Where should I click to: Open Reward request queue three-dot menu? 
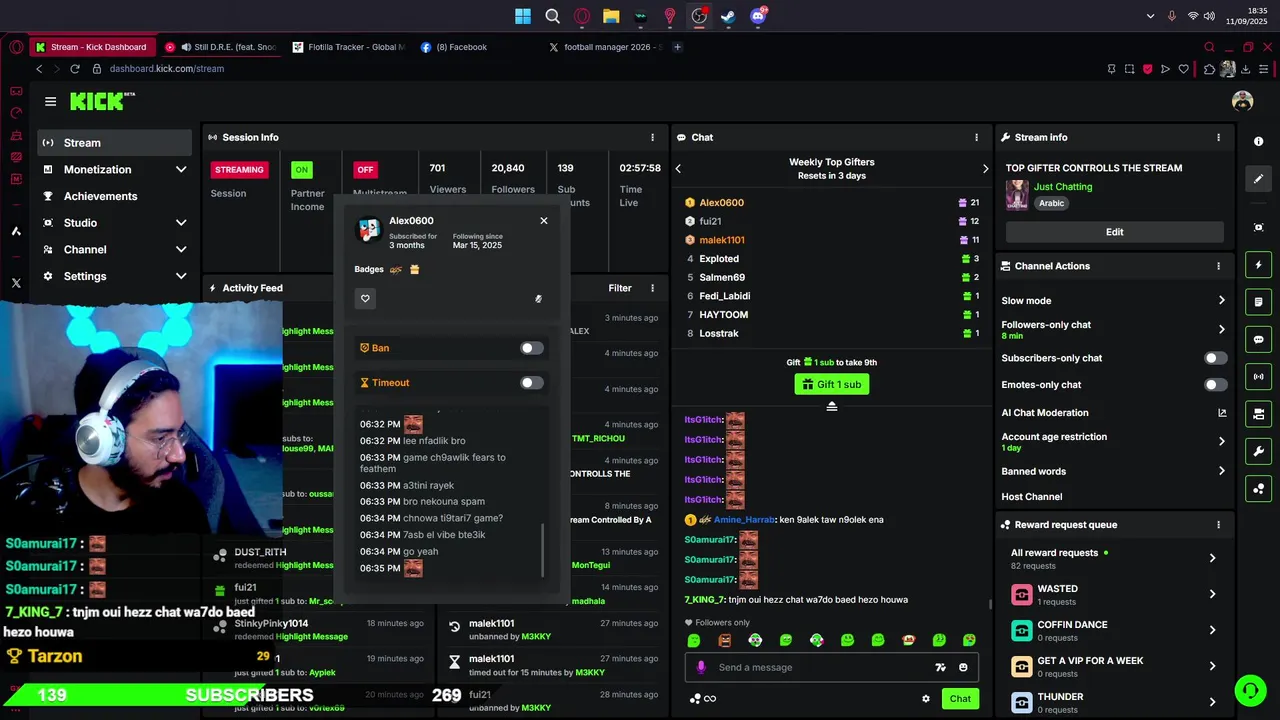1218,525
